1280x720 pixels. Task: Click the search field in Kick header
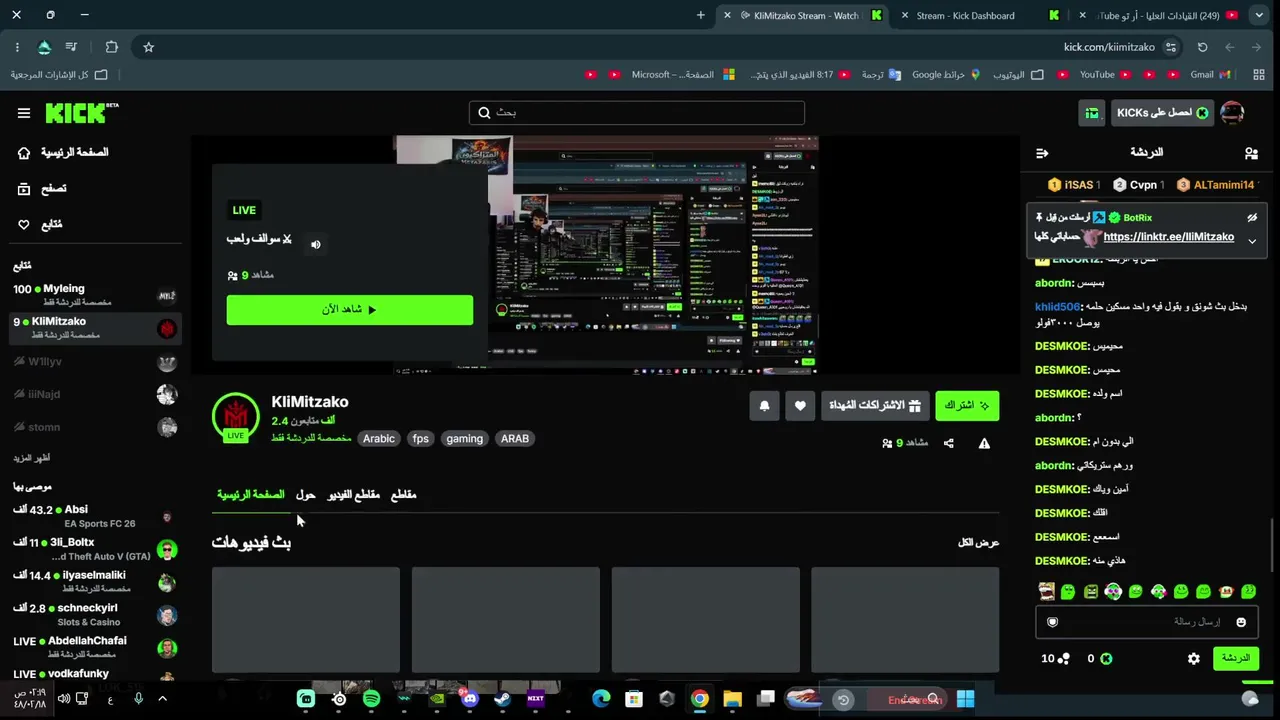pyautogui.click(x=637, y=113)
